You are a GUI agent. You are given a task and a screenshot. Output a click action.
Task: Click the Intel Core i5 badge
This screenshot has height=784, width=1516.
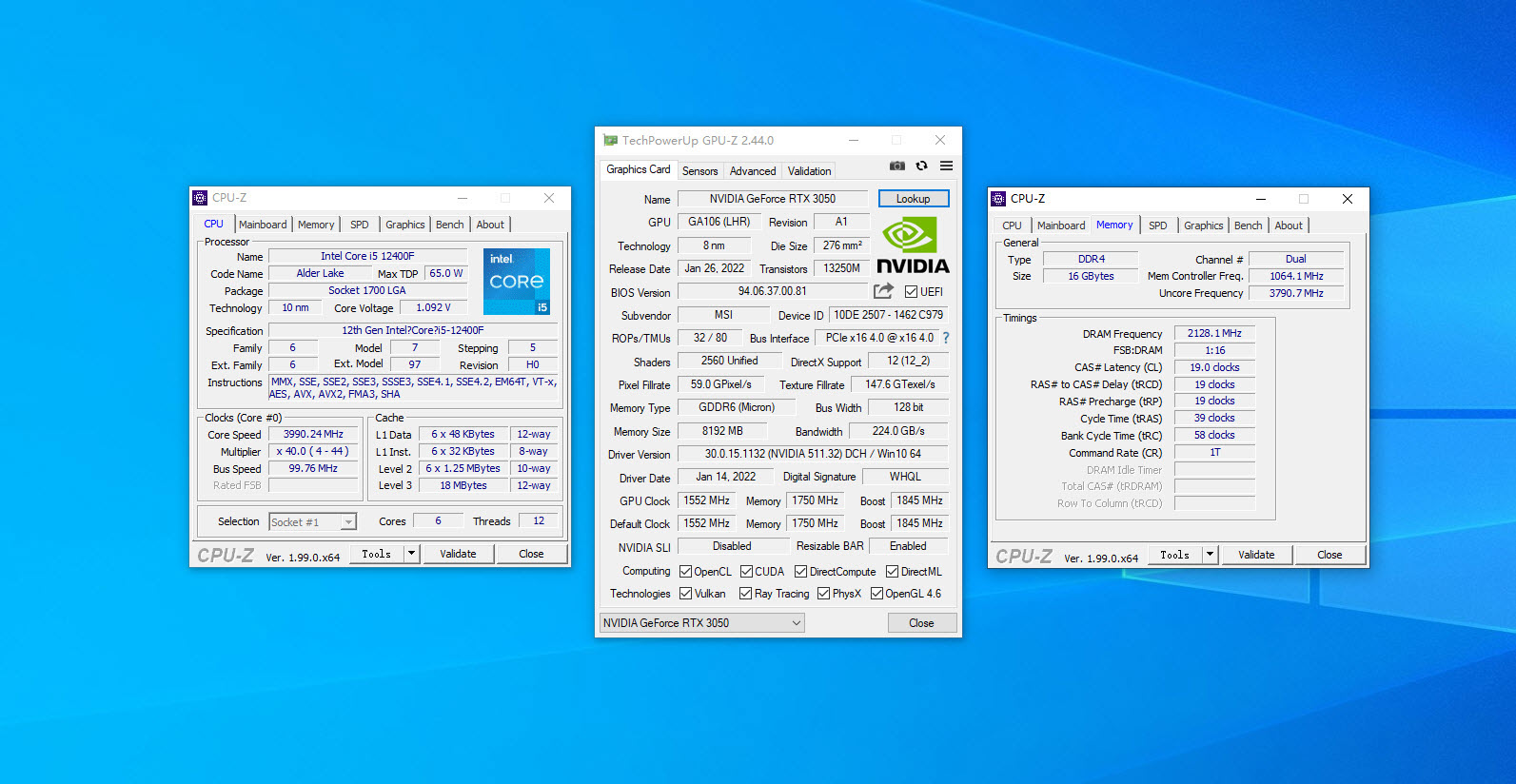point(517,282)
